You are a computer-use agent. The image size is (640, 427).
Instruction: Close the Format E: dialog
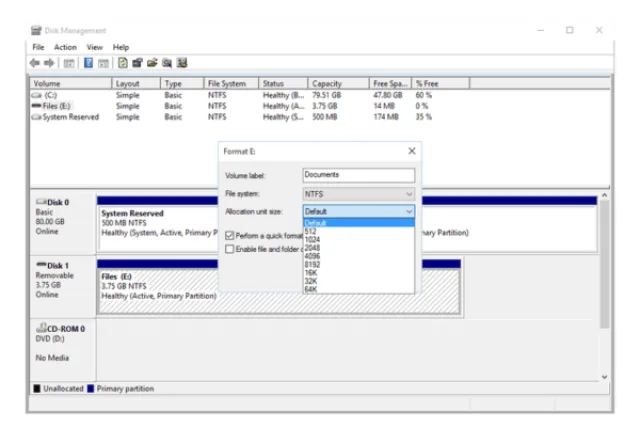click(412, 151)
